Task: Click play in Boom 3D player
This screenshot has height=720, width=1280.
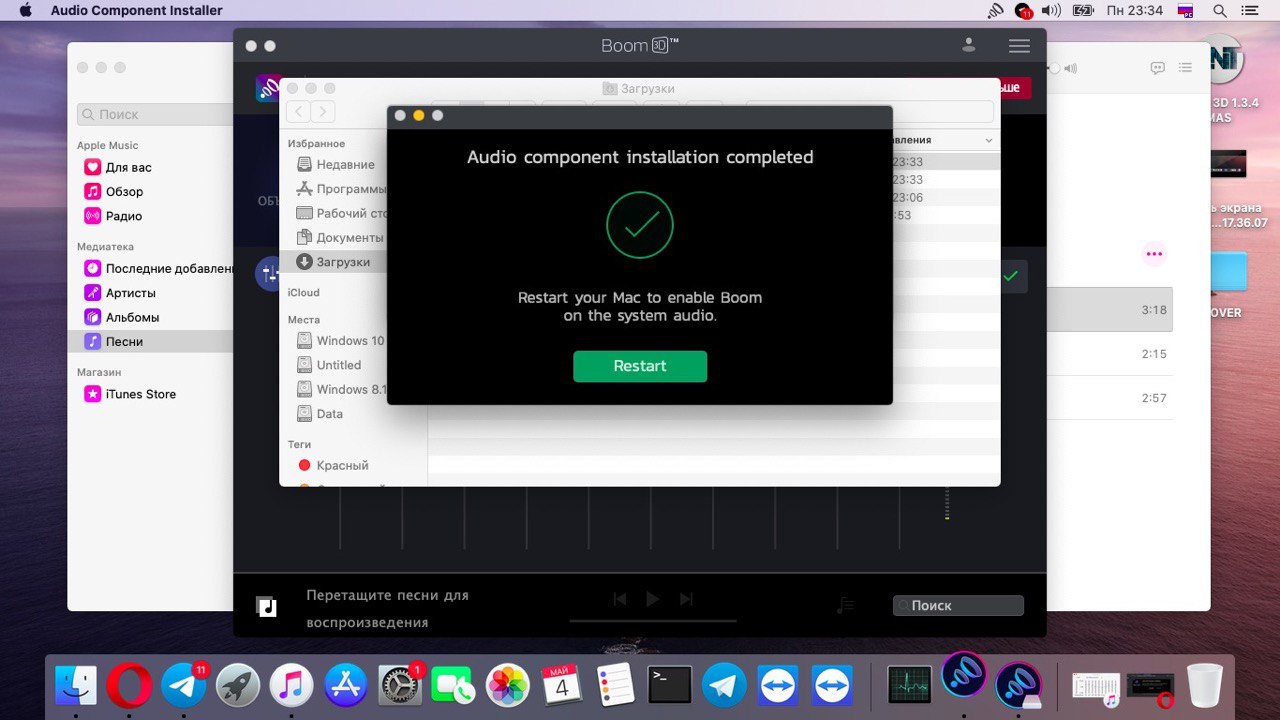Action: [x=652, y=599]
